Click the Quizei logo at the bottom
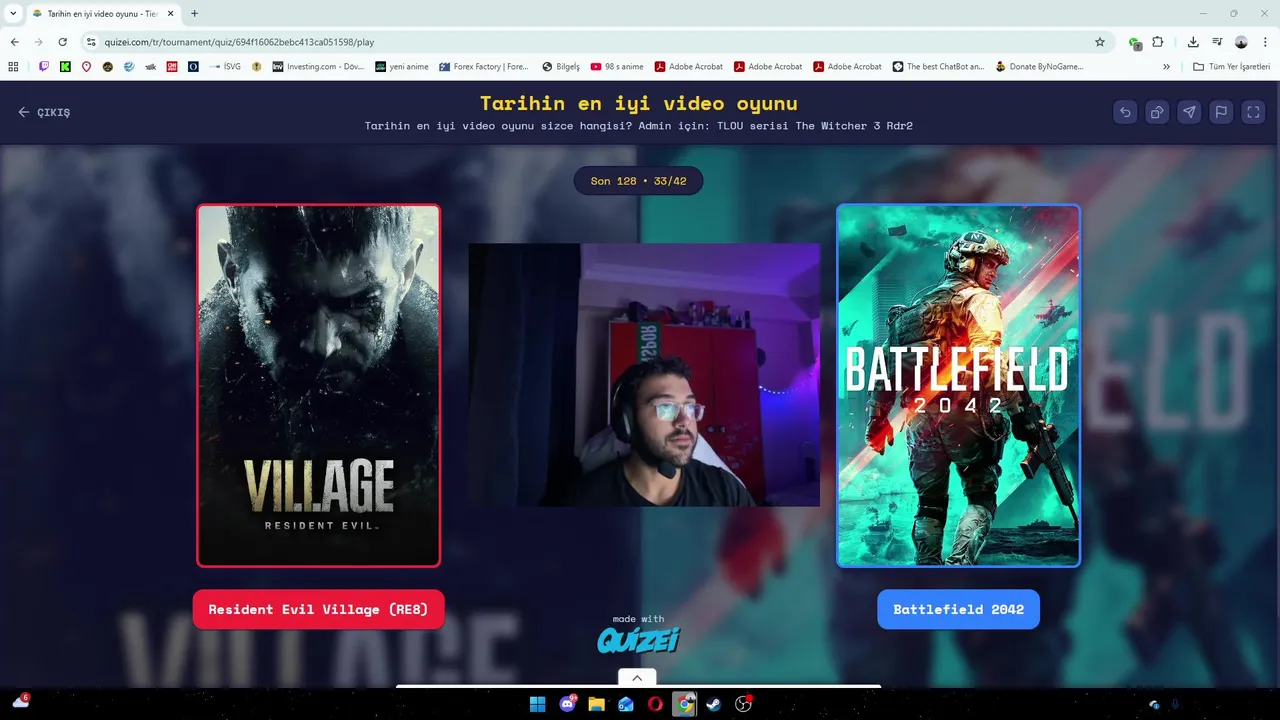 click(x=638, y=639)
